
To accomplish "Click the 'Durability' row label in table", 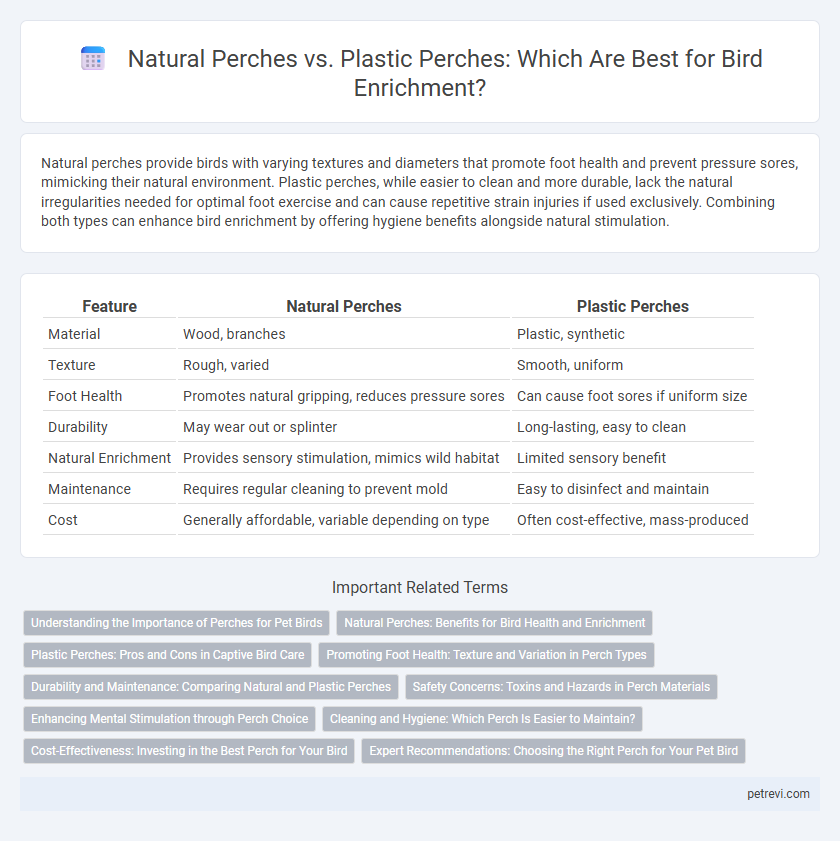I will tap(78, 427).
